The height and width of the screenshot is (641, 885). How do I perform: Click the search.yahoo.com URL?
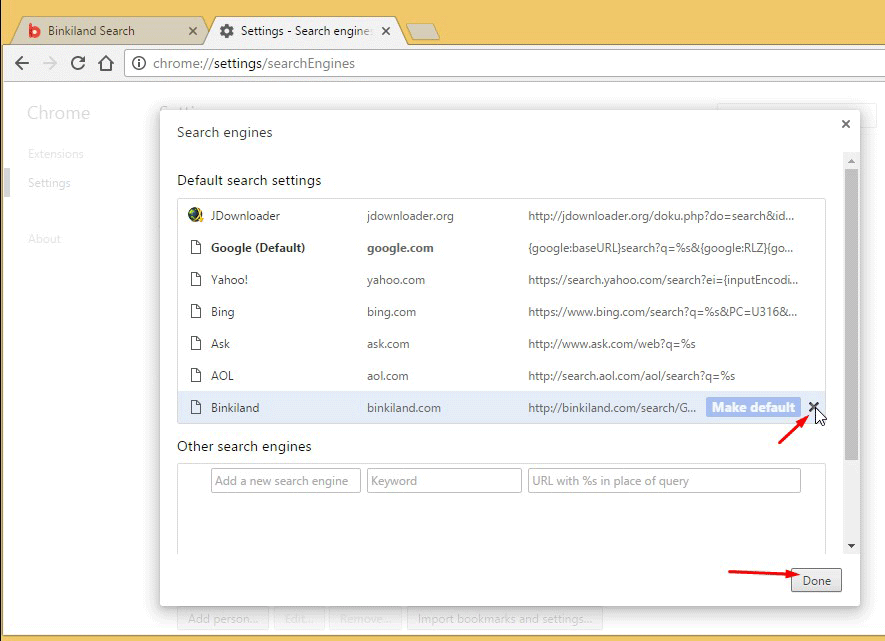[663, 280]
